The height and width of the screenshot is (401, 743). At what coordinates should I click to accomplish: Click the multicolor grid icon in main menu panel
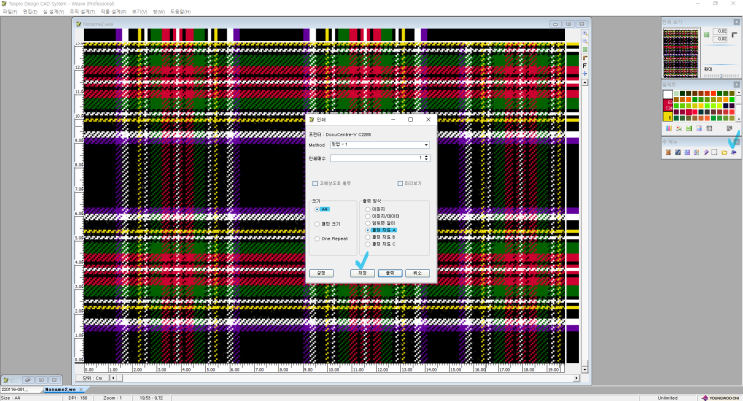click(696, 152)
